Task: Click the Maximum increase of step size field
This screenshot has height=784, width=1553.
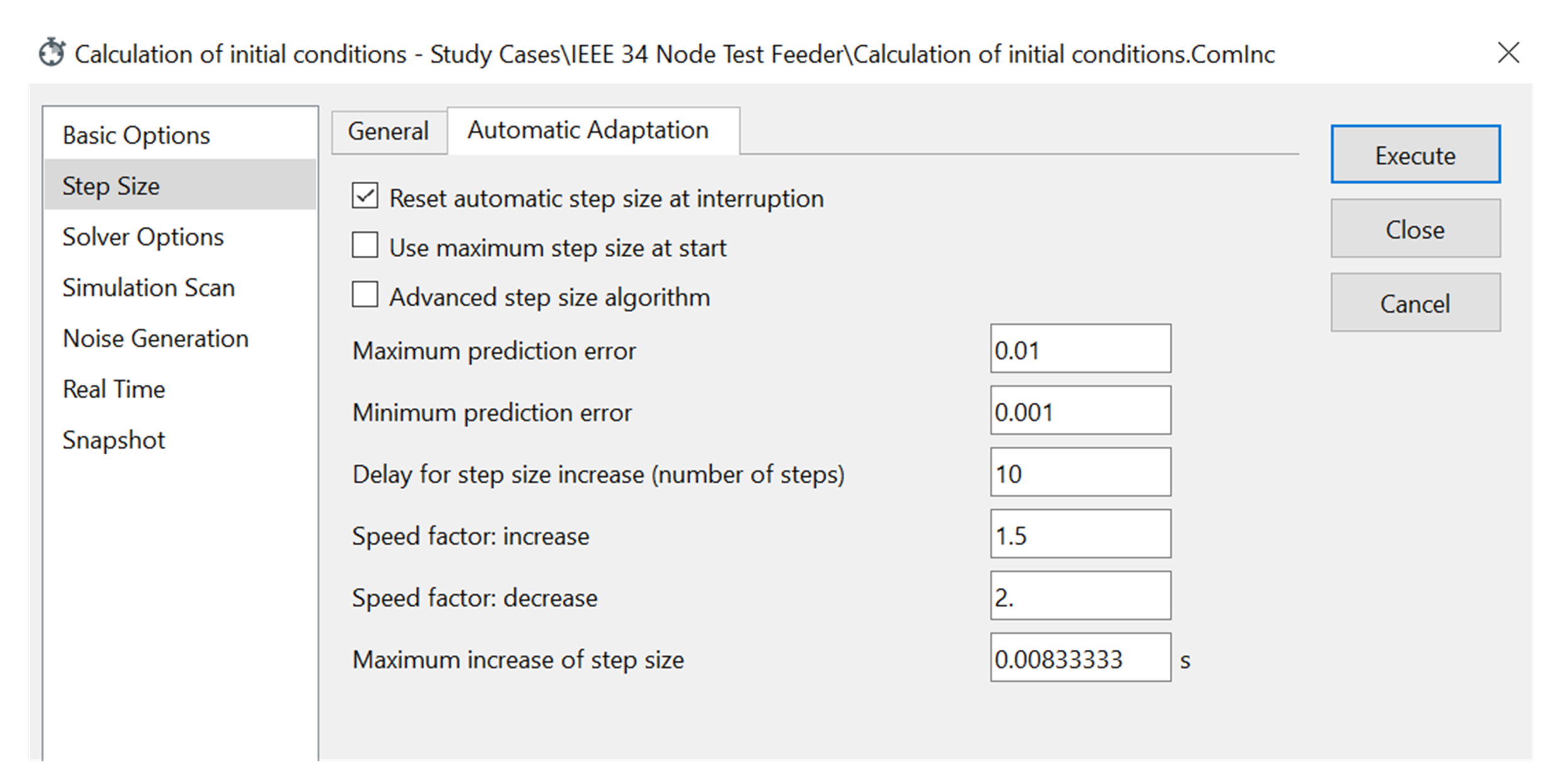Action: (1080, 658)
